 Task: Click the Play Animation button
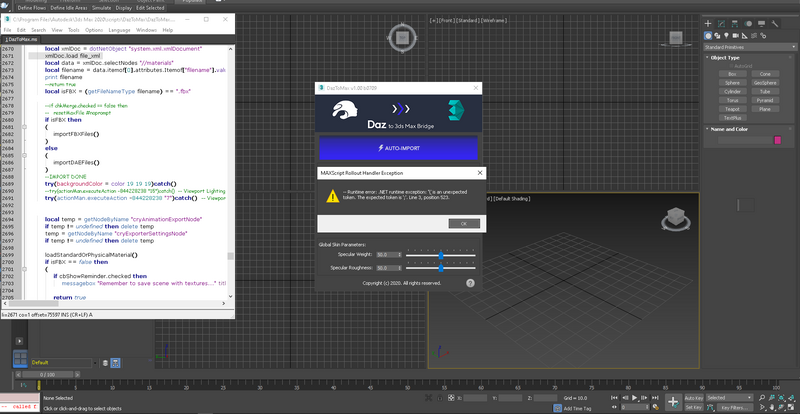pos(635,397)
